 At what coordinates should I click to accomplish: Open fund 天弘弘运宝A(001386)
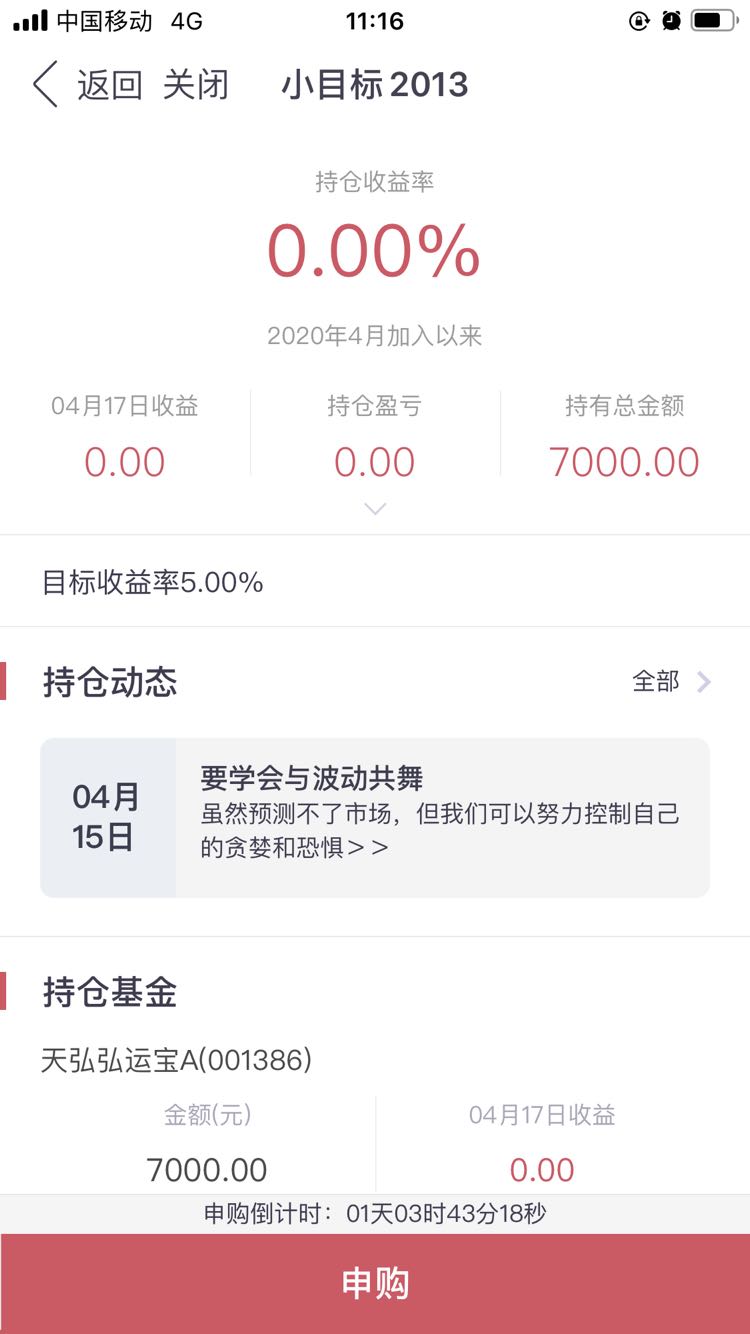176,1060
